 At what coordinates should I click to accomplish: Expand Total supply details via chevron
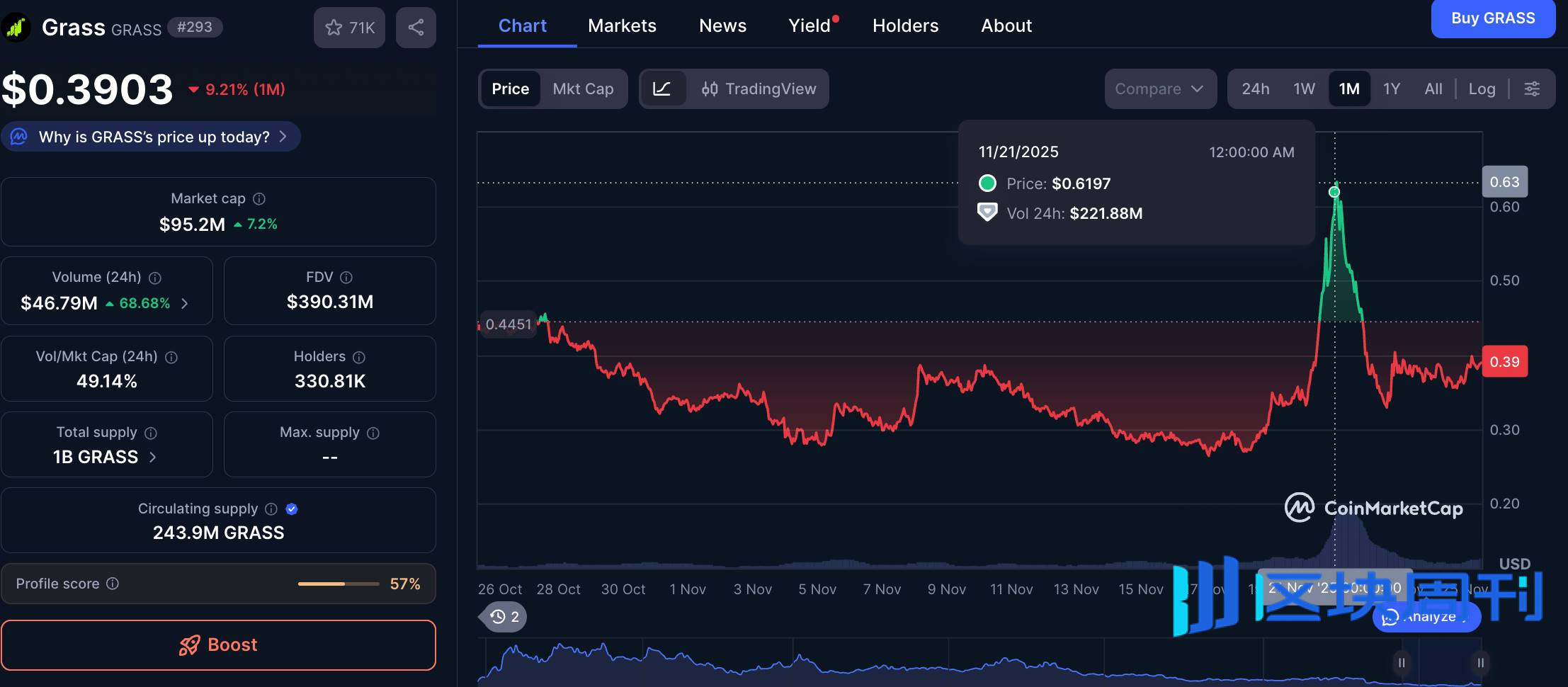[x=152, y=457]
